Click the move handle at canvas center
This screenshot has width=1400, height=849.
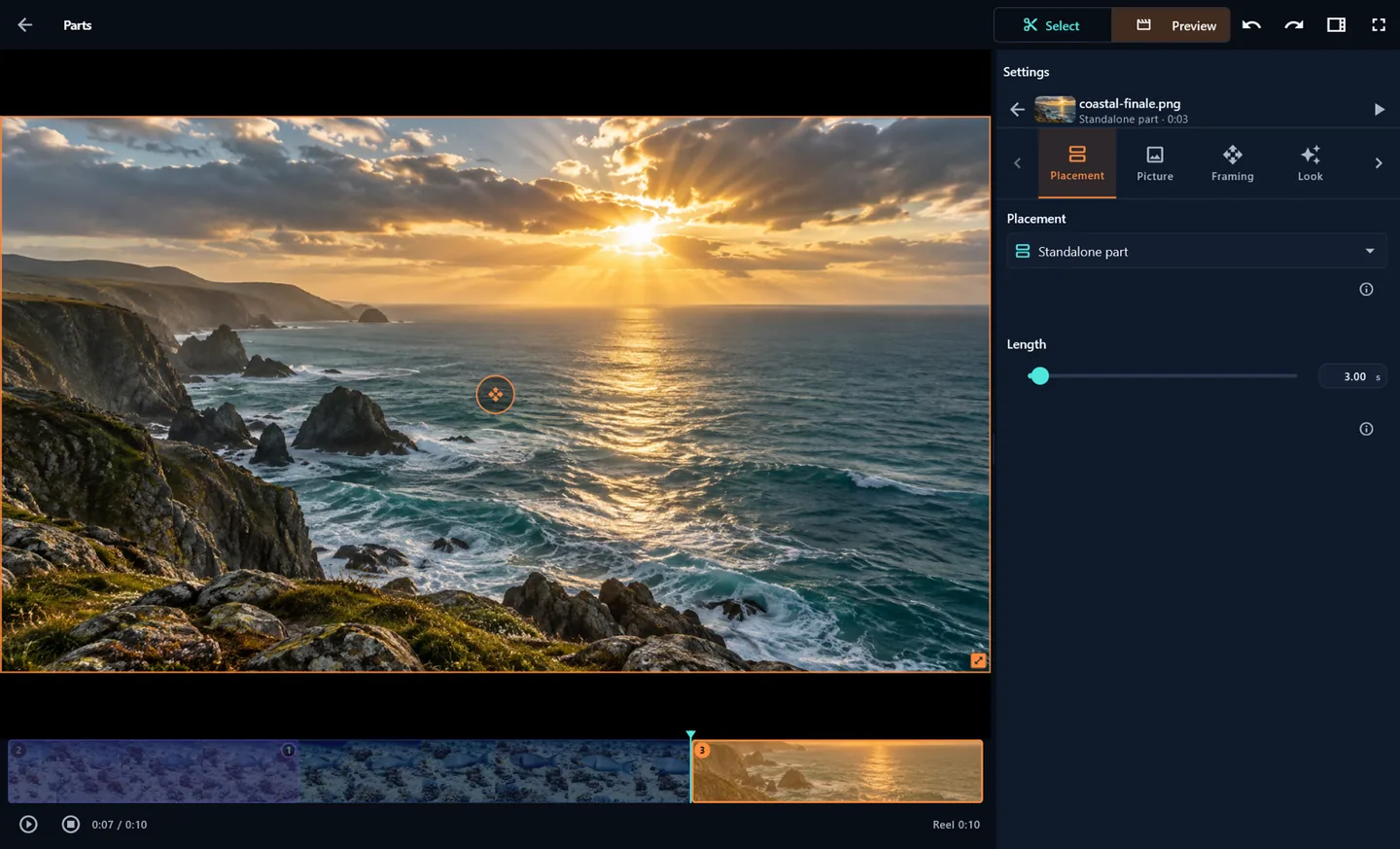496,395
